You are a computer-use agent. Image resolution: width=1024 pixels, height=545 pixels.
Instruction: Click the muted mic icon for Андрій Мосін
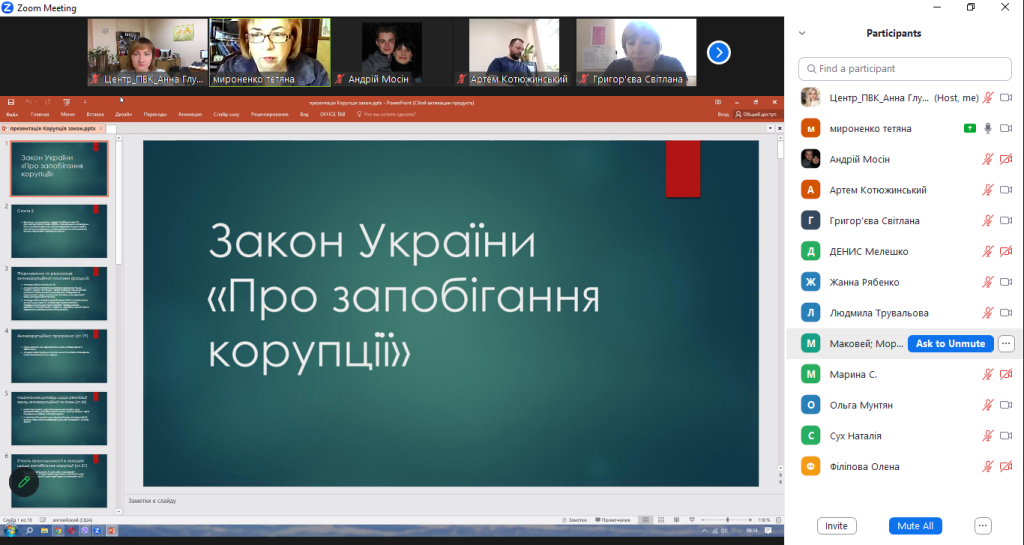(988, 159)
